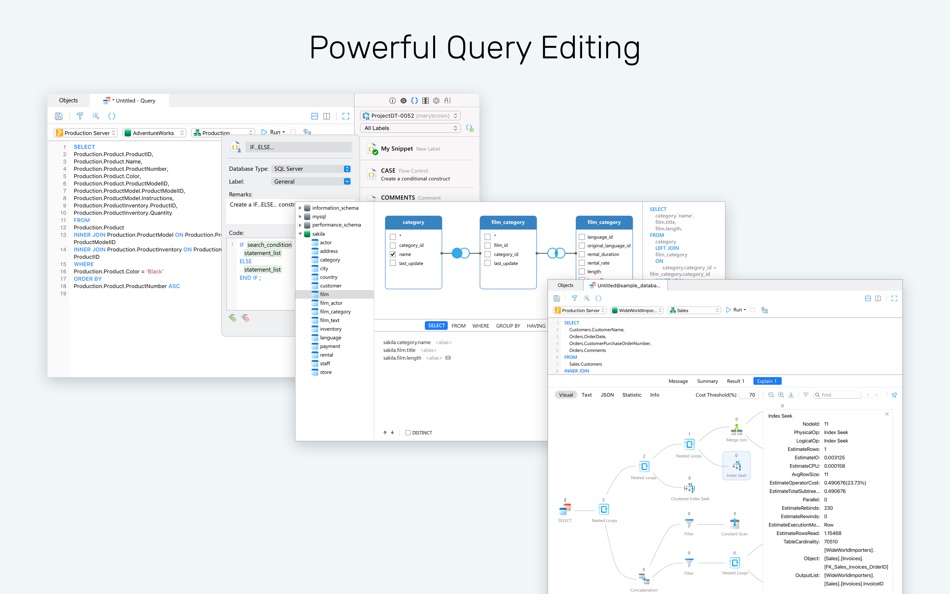Click the save icon in the WideWorldImporters query window
This screenshot has width=950, height=594.
click(557, 298)
